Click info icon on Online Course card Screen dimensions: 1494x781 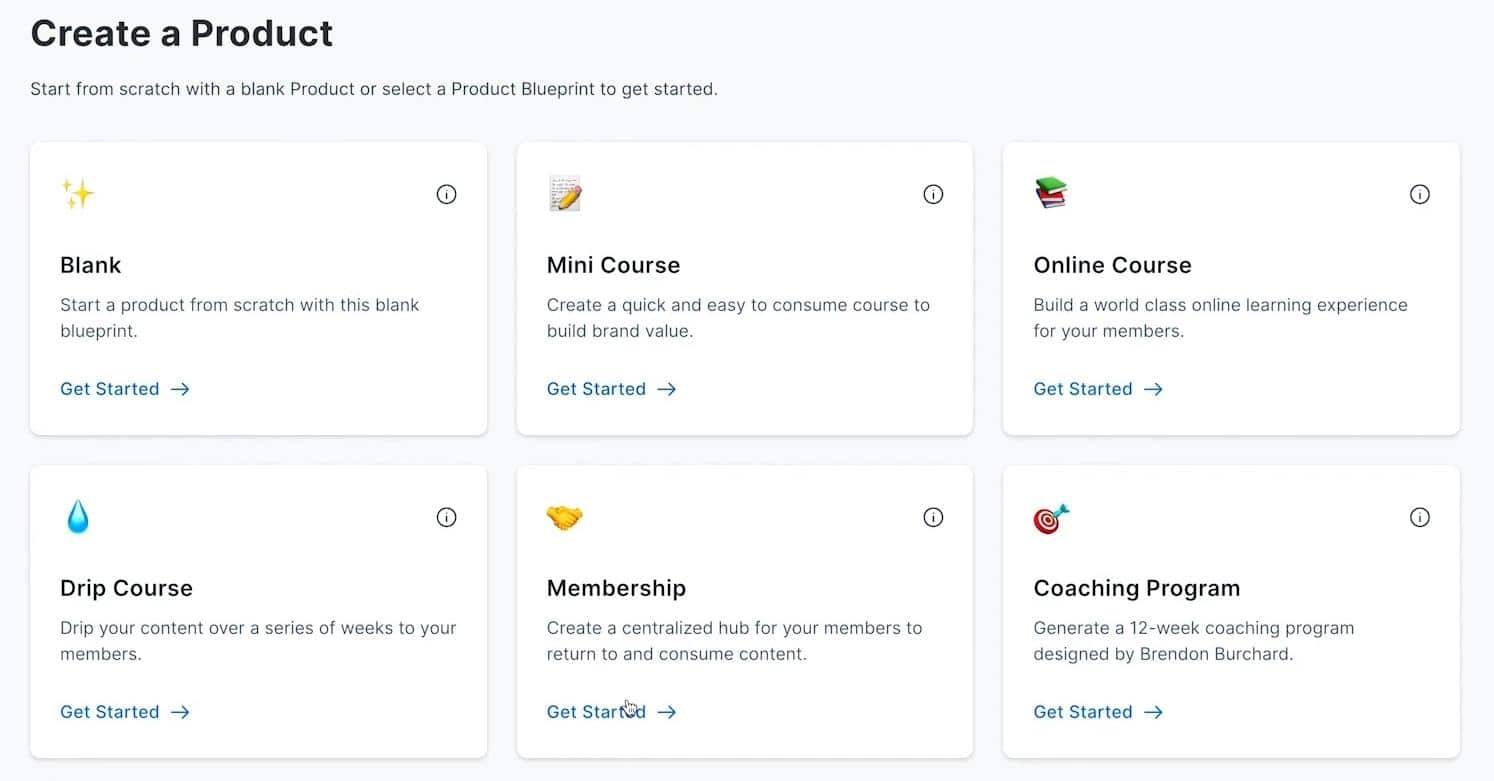click(1419, 194)
